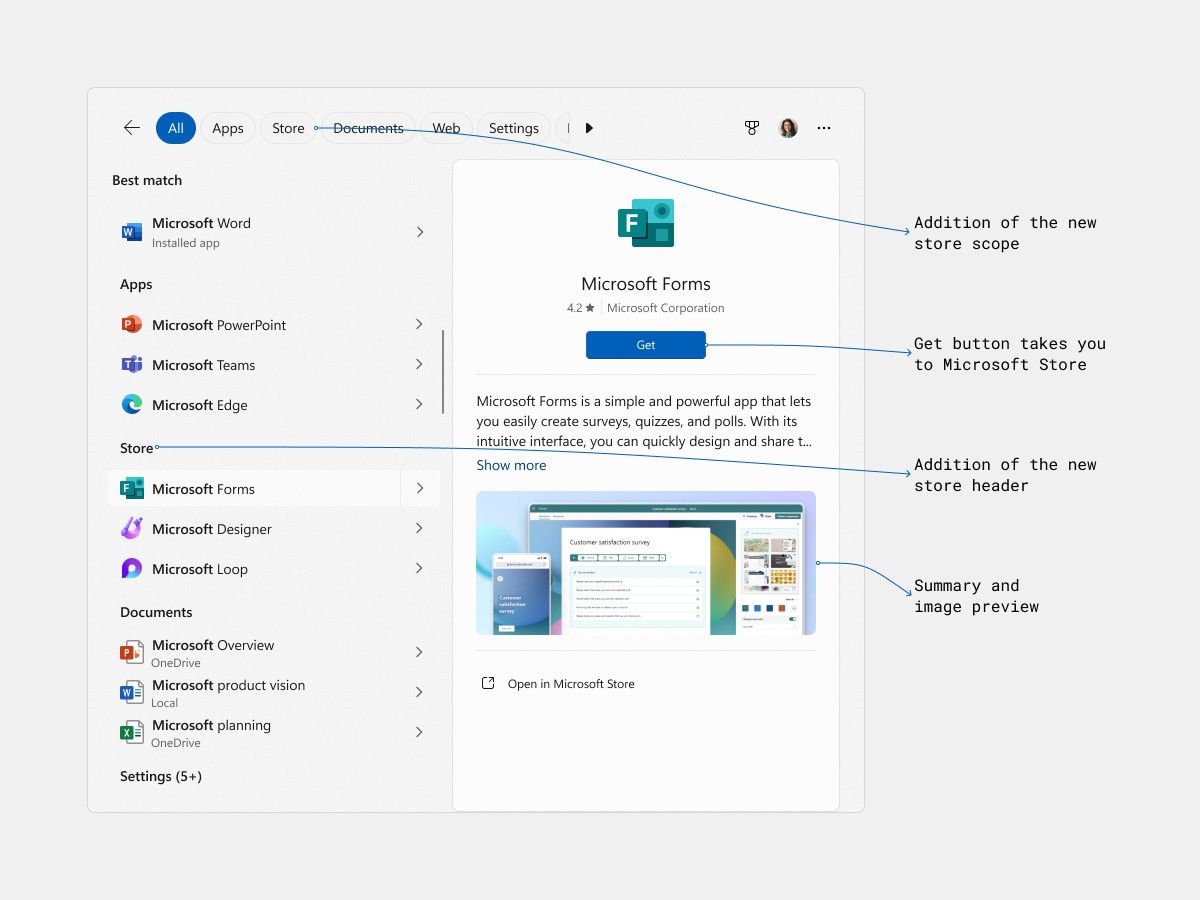1200x900 pixels.
Task: Click the back arrow icon
Action: (x=132, y=128)
